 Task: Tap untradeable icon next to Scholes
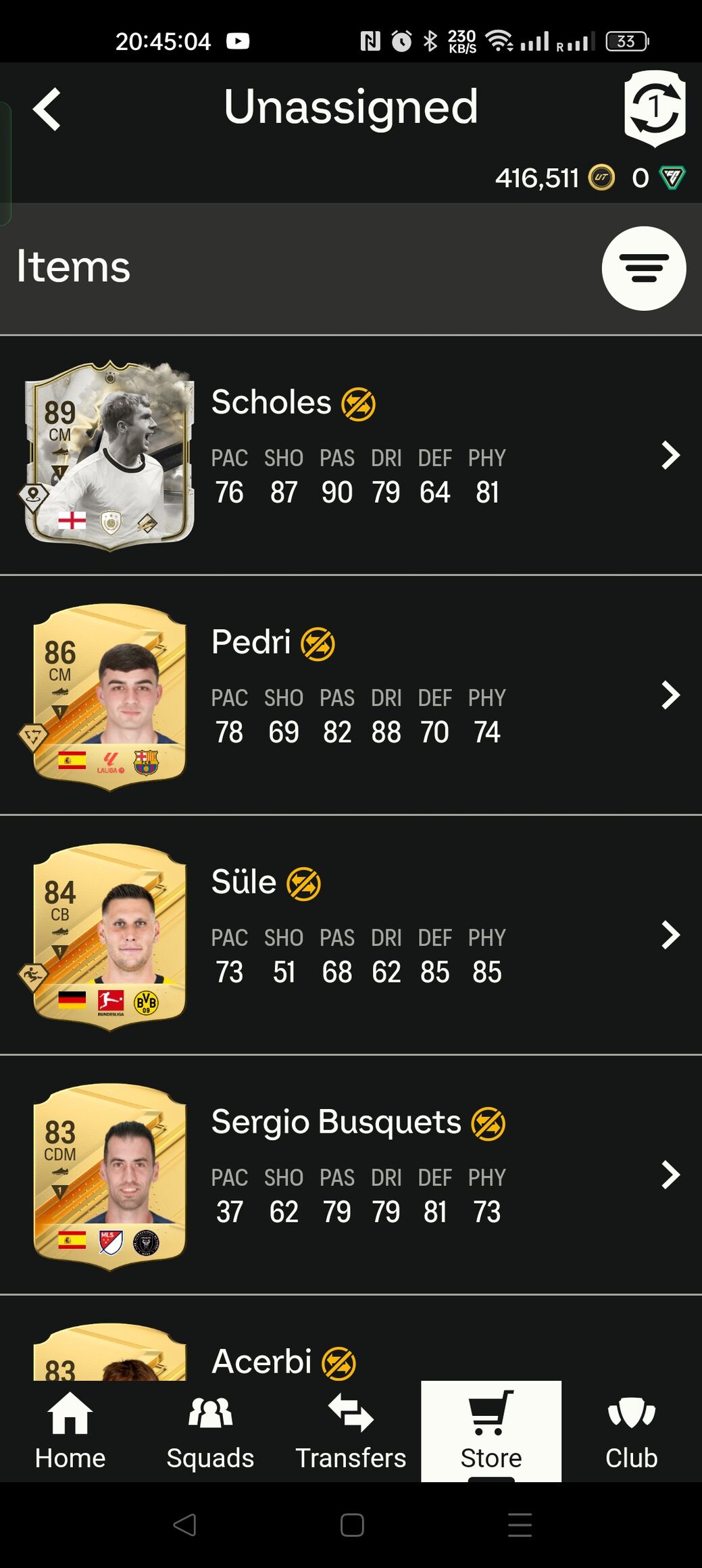358,404
